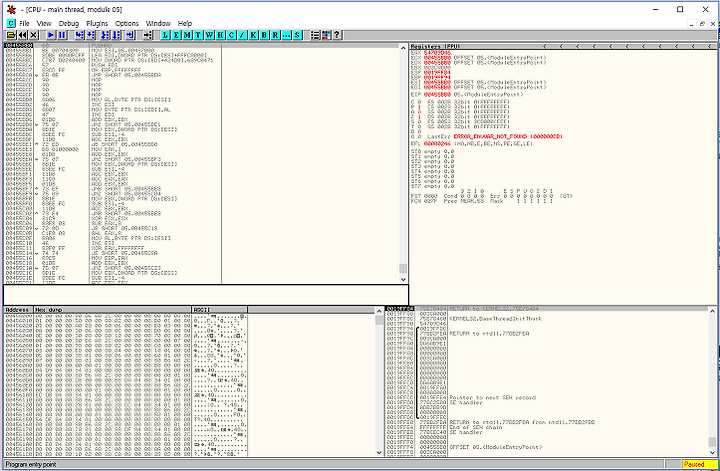Viewport: 720px width, 471px height.
Task: Select 'KERNEL32.BaseThreadInitThunk' stack entry
Action: 496,319
